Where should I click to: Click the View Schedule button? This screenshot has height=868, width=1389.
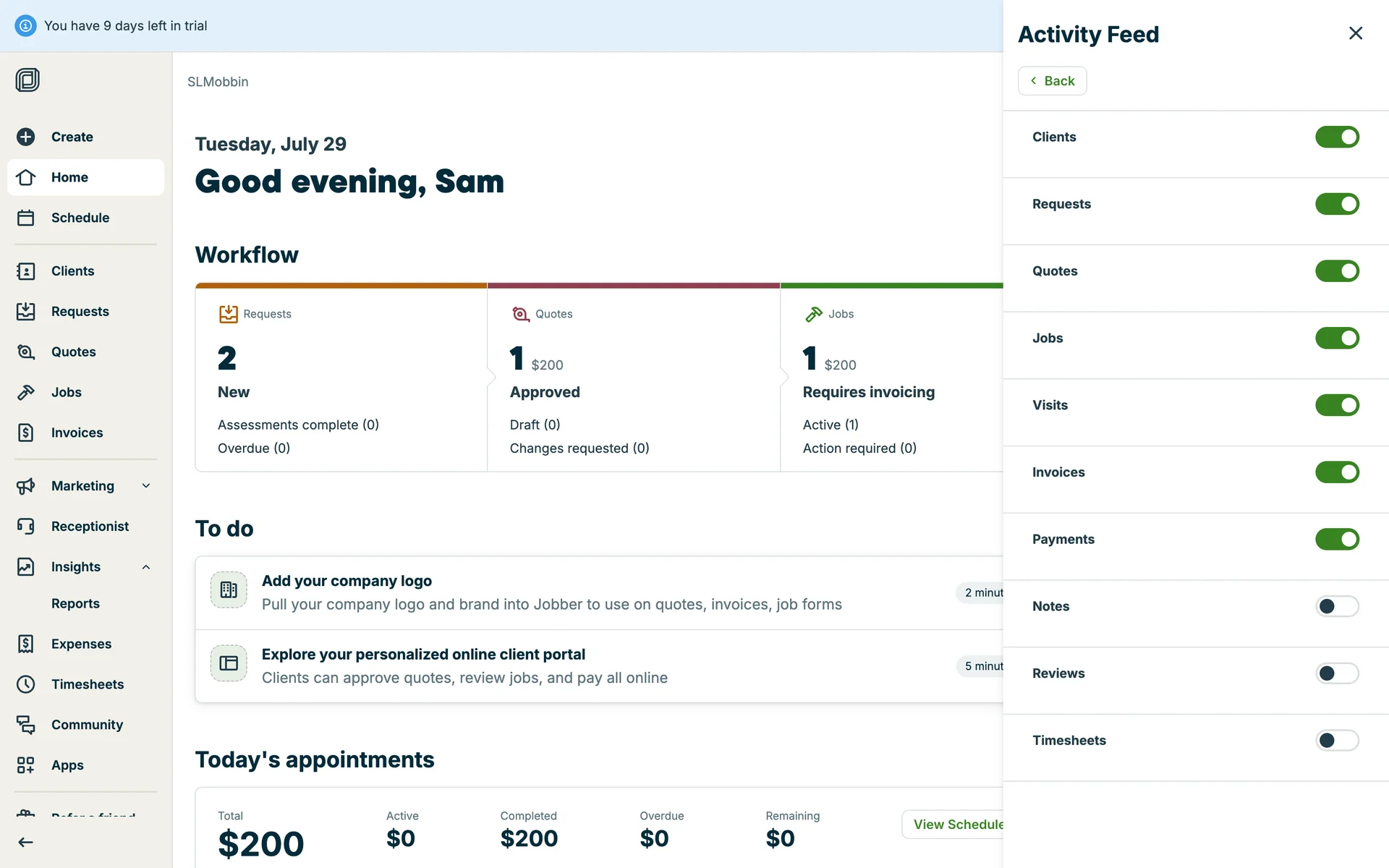955,825
